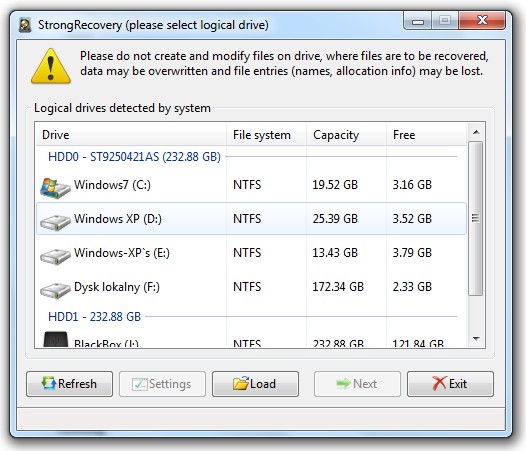The width and height of the screenshot is (526, 451).
Task: Click the Dysk lokalny (F:) drive icon
Action: (55, 290)
